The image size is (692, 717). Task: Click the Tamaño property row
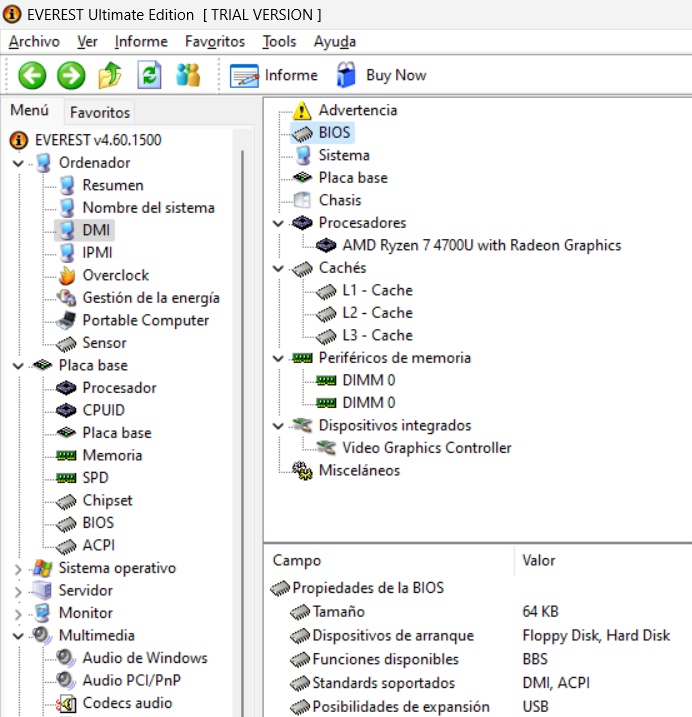(x=478, y=612)
